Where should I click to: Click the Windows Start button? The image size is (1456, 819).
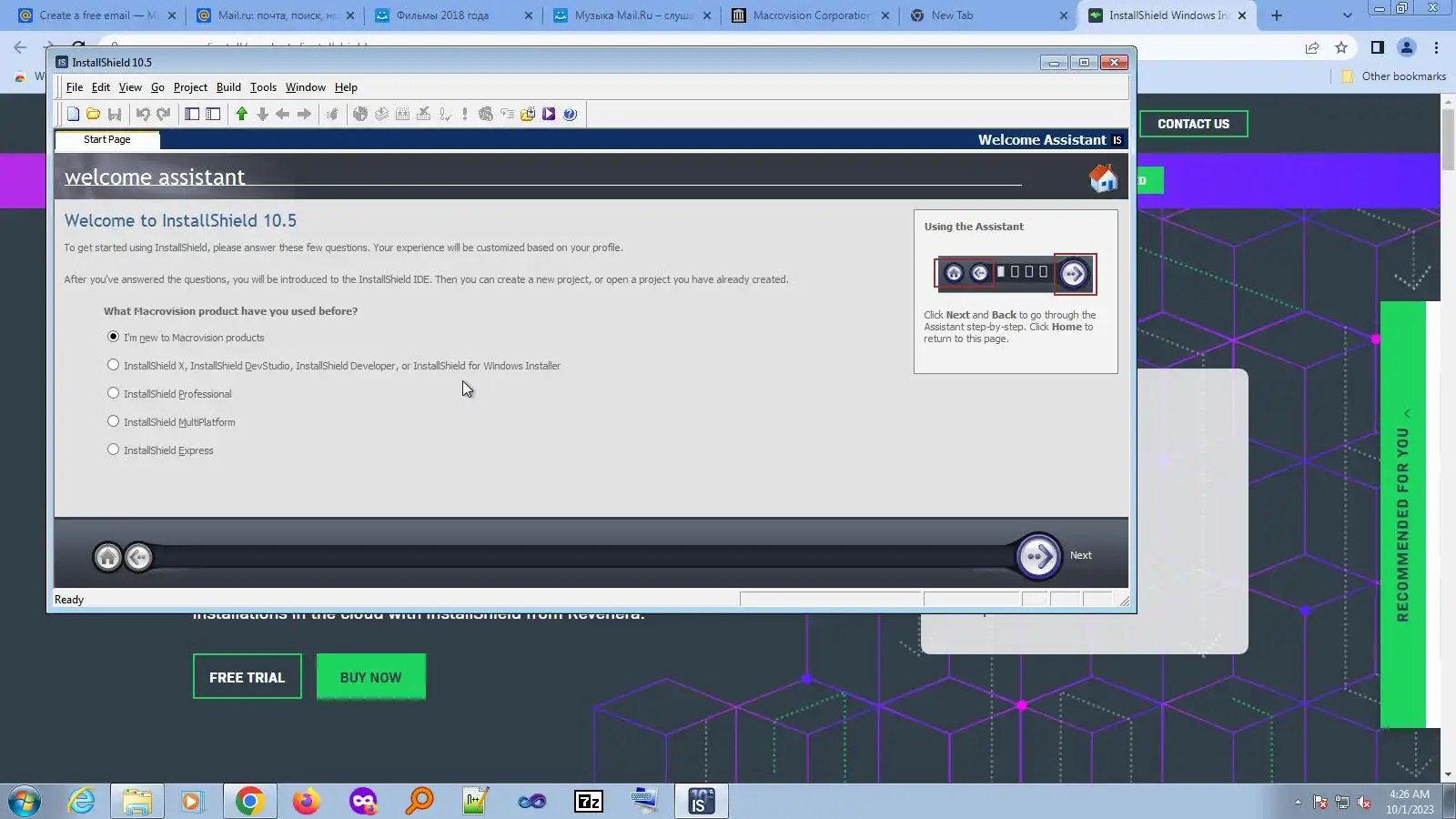pyautogui.click(x=25, y=802)
